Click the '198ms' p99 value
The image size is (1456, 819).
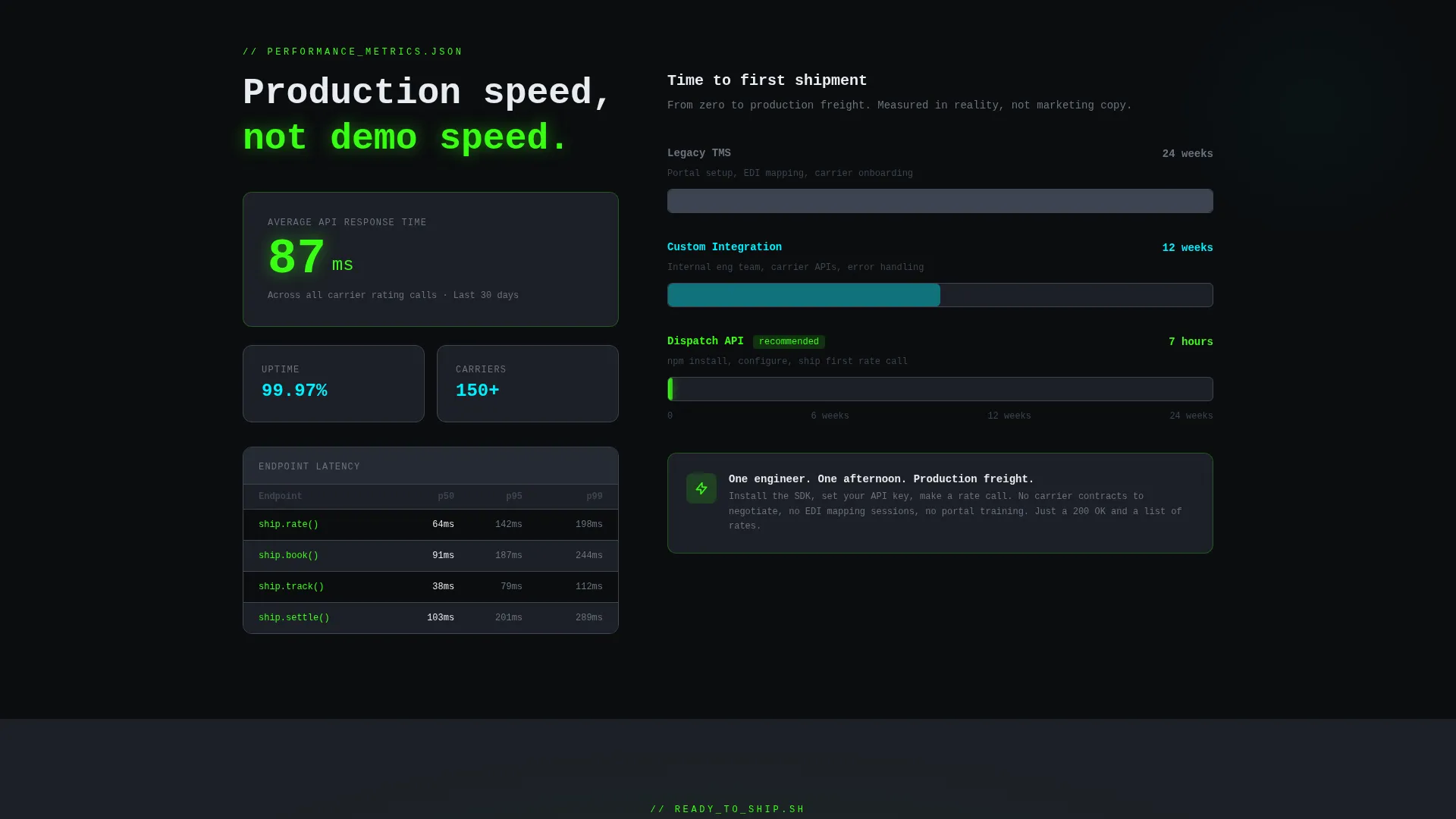589,525
